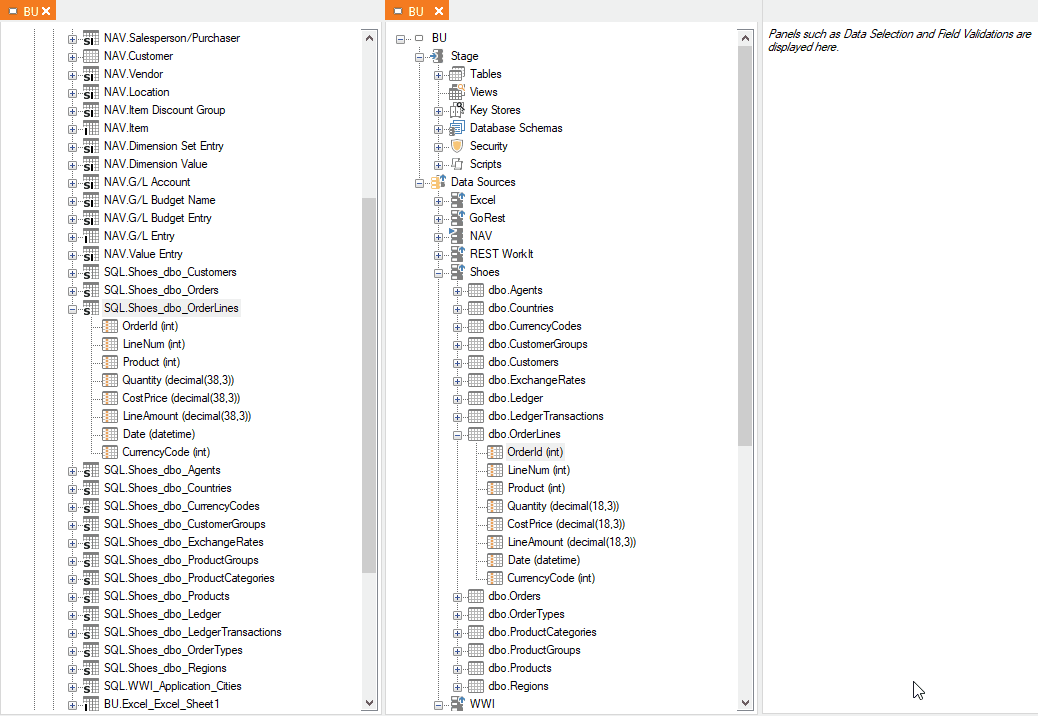Collapse the BU root node

click(400, 39)
